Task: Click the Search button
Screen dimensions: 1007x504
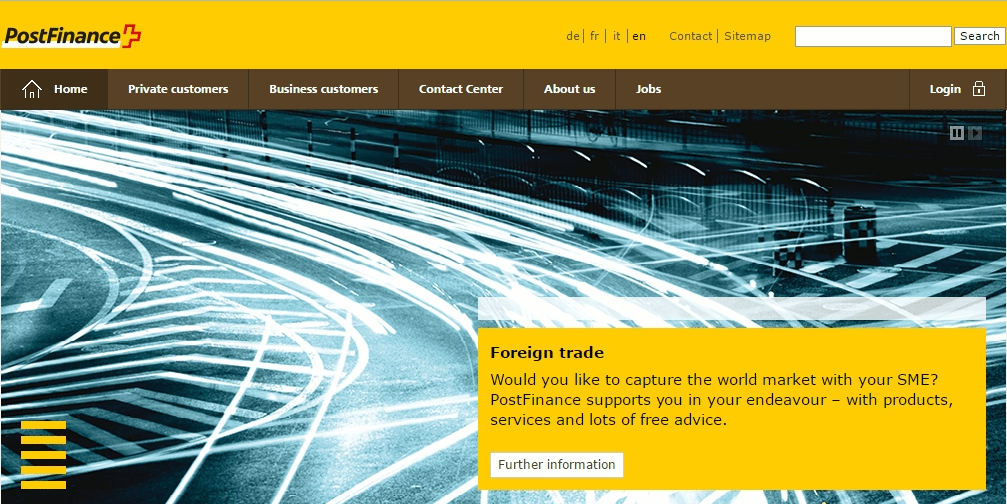Action: click(x=979, y=36)
